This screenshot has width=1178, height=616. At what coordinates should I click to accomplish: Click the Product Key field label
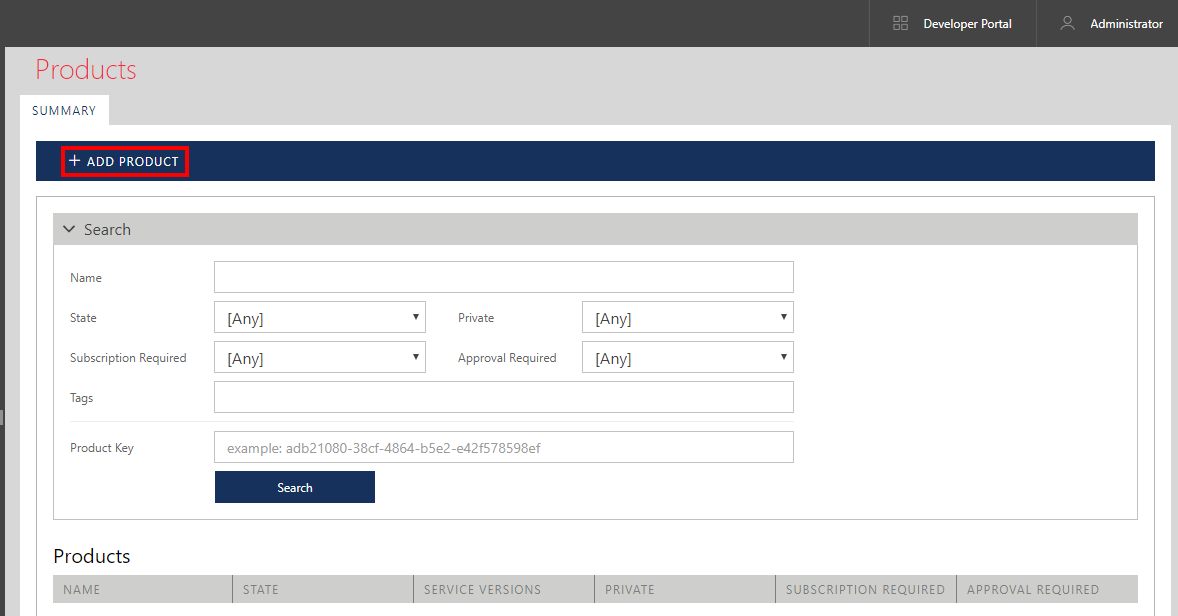[101, 448]
